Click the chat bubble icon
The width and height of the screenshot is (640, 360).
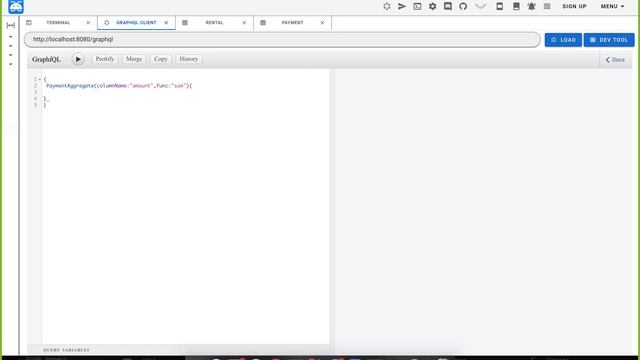pyautogui.click(x=448, y=6)
